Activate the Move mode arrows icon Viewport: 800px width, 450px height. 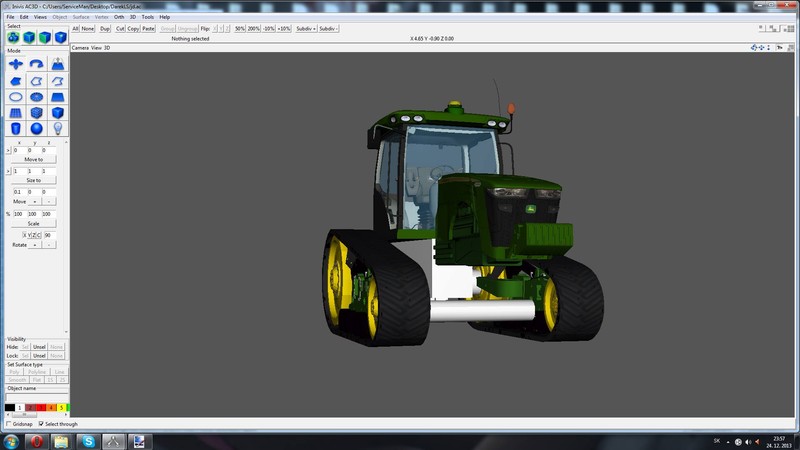[16, 64]
